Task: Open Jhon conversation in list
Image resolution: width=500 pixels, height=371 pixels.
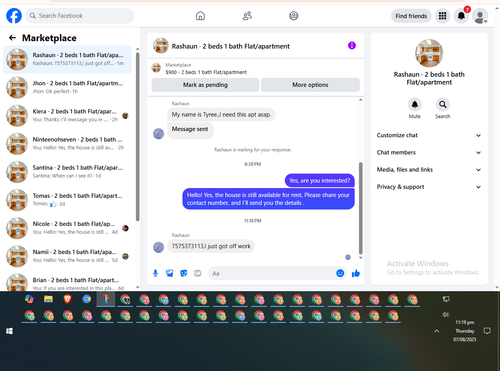Action: (67, 87)
